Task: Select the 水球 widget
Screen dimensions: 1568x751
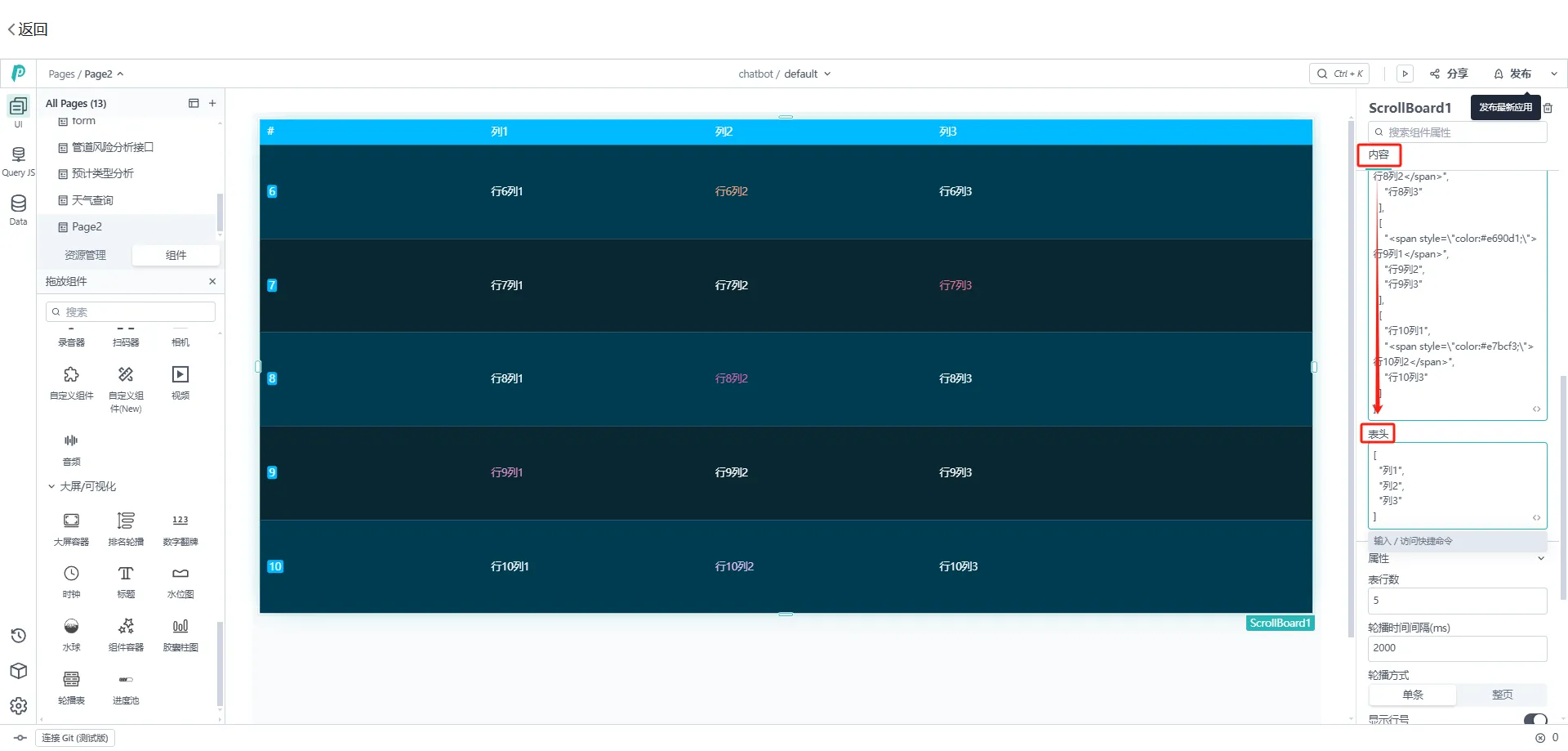Action: click(72, 635)
